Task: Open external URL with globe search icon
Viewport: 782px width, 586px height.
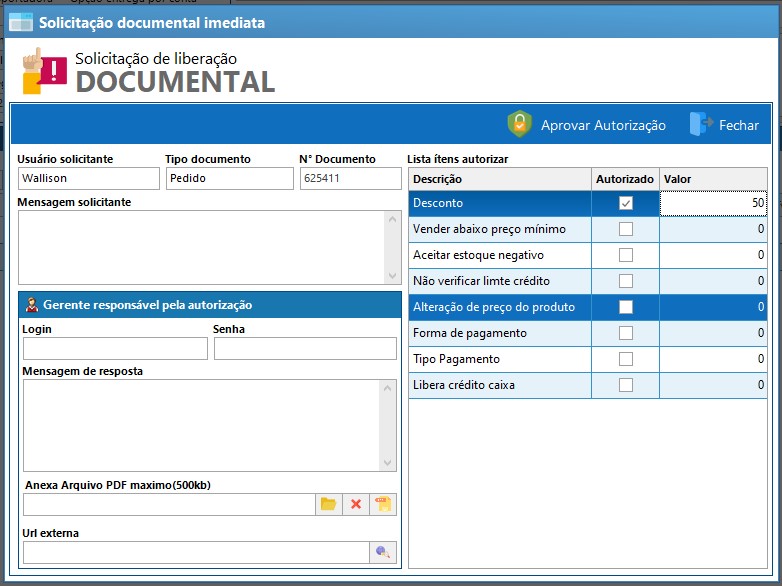Action: tap(383, 552)
